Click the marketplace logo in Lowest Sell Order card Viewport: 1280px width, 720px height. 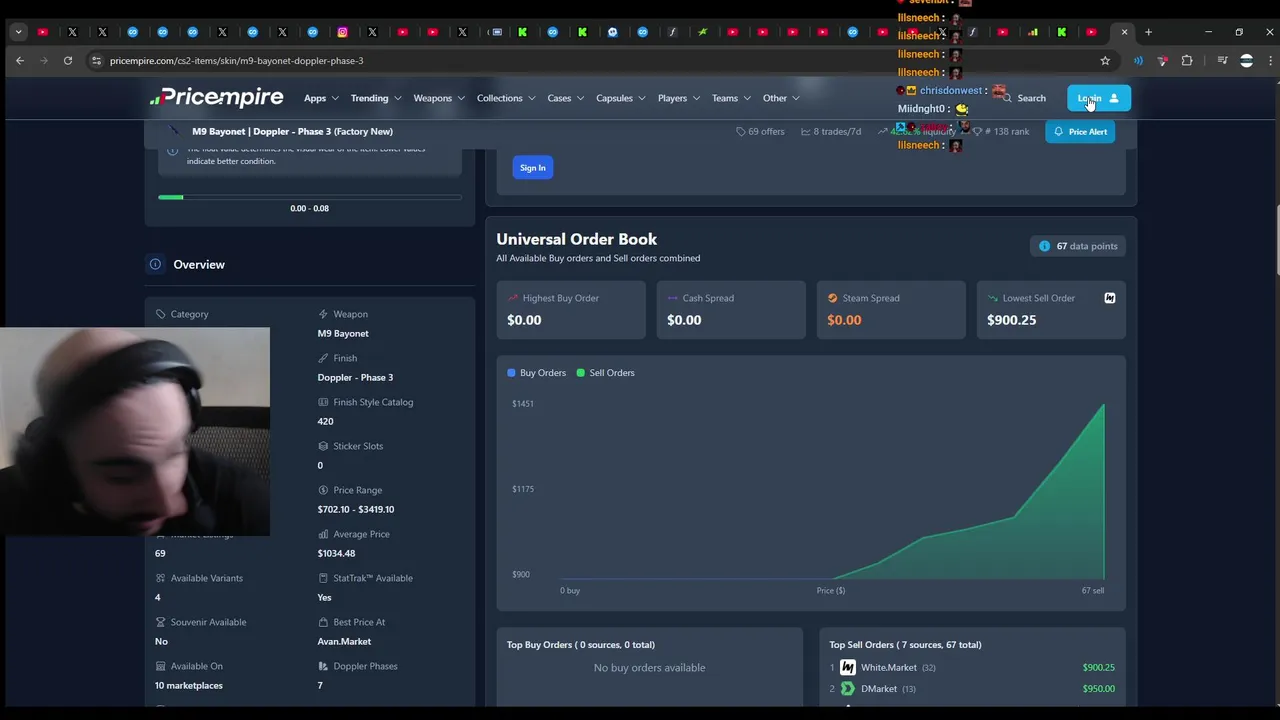click(x=1109, y=298)
